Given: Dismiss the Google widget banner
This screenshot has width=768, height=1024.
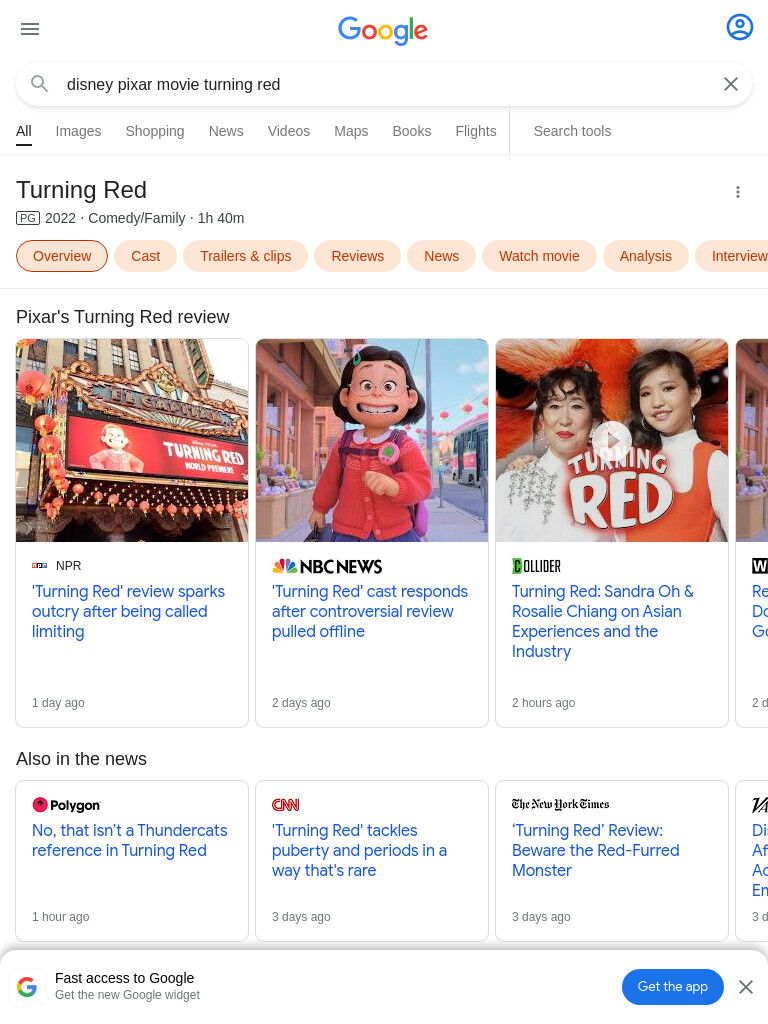Looking at the screenshot, I should (746, 987).
